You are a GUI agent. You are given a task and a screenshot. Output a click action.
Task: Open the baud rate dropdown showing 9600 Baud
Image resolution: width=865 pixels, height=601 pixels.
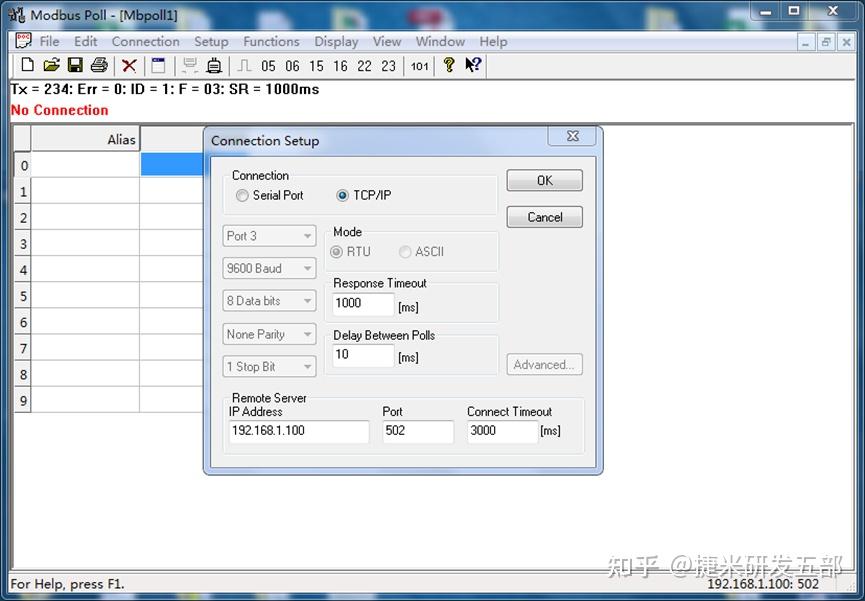pos(308,268)
